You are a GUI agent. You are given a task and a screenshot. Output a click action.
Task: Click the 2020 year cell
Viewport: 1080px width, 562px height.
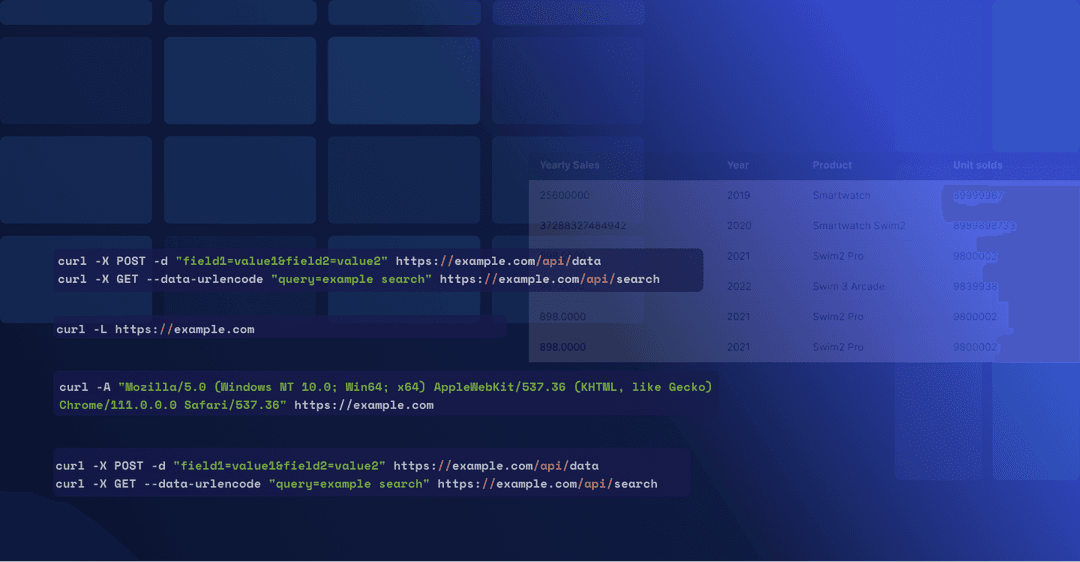pyautogui.click(x=738, y=226)
